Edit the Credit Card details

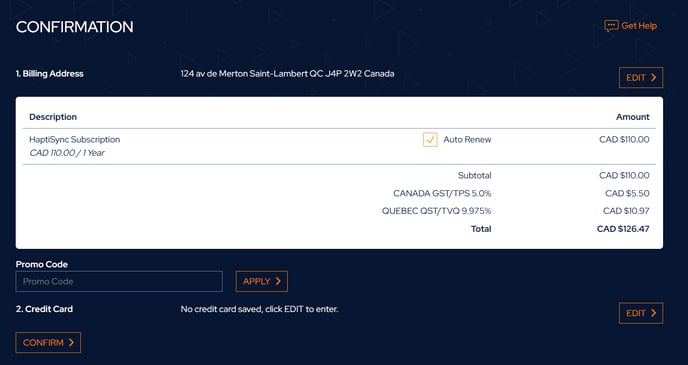tap(641, 313)
